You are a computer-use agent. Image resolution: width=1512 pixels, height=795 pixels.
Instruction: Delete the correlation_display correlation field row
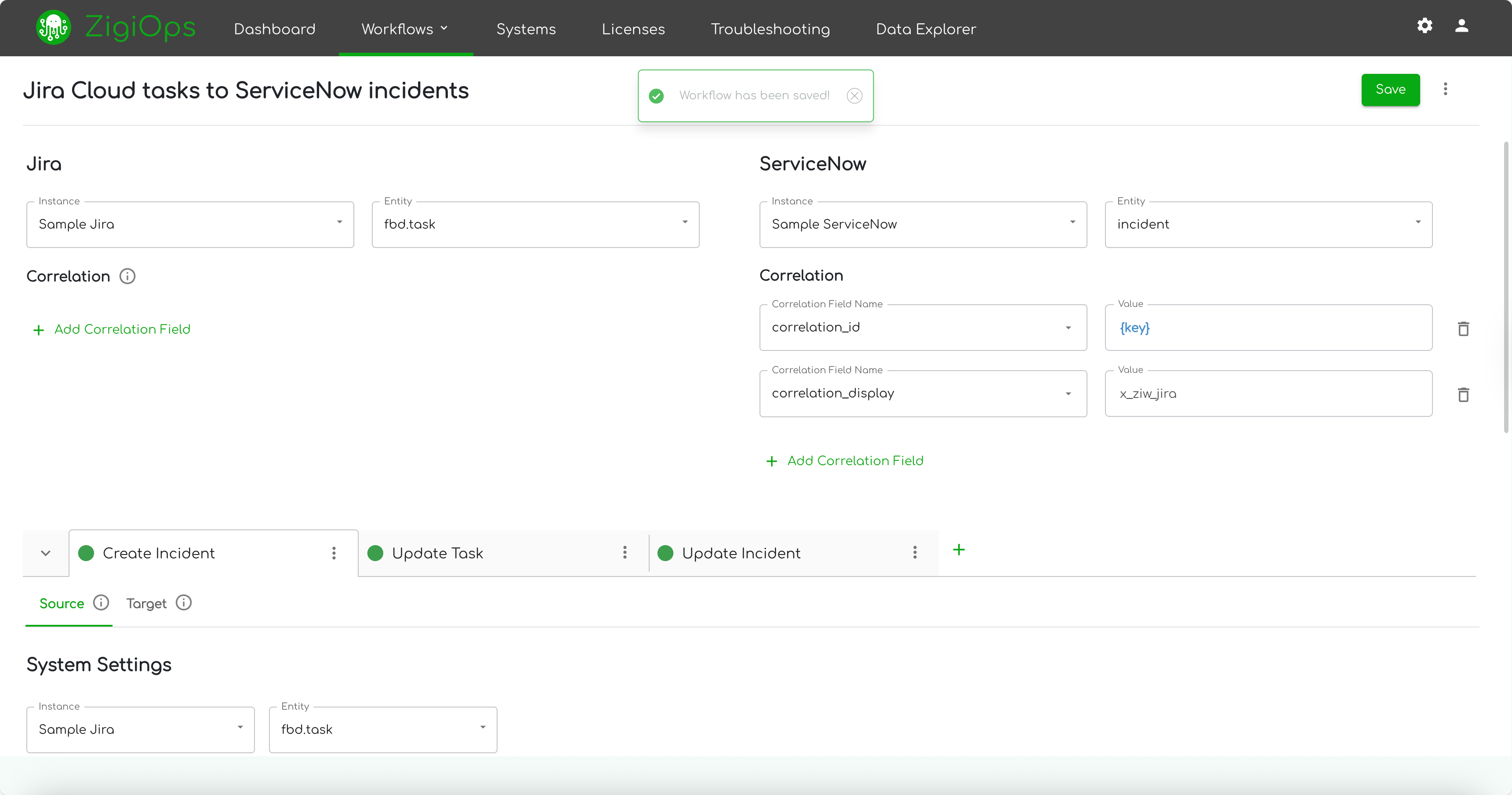click(1463, 394)
